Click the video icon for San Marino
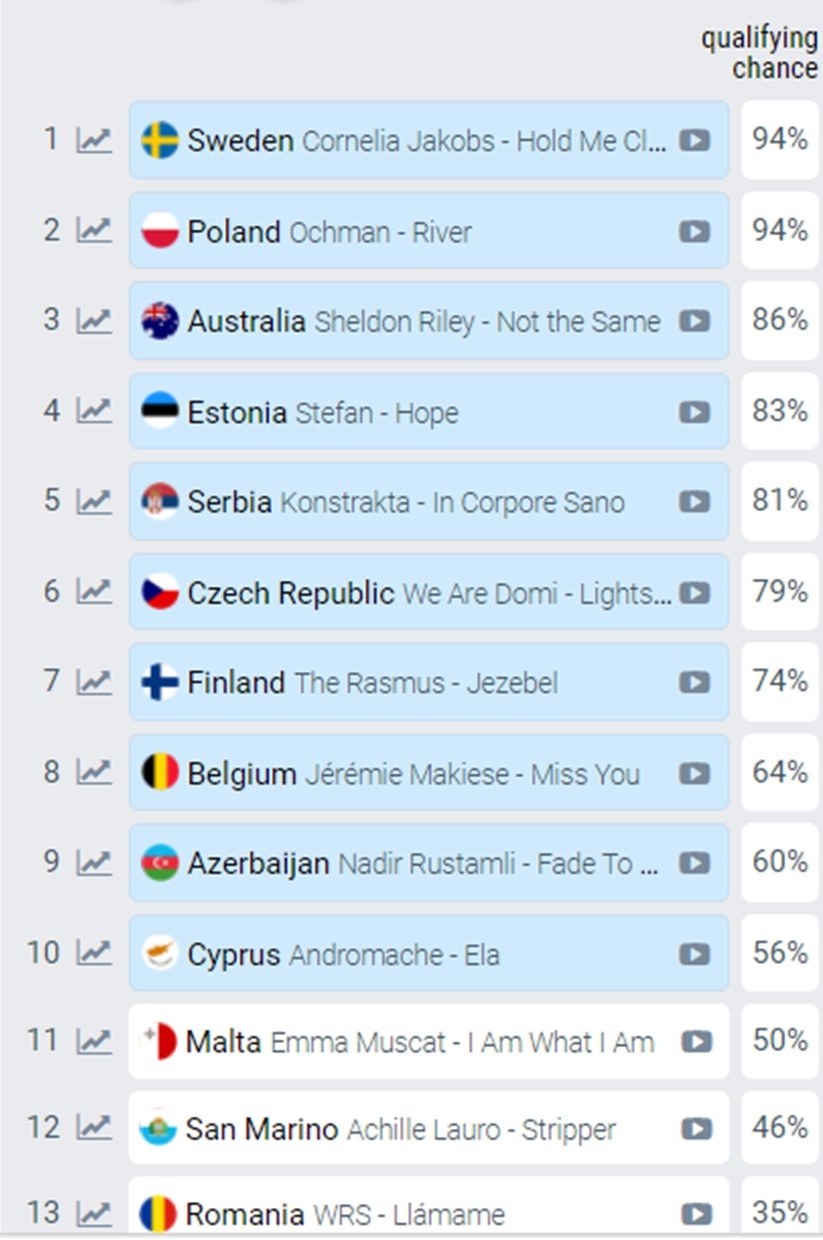This screenshot has width=823, height=1240. 696,1129
